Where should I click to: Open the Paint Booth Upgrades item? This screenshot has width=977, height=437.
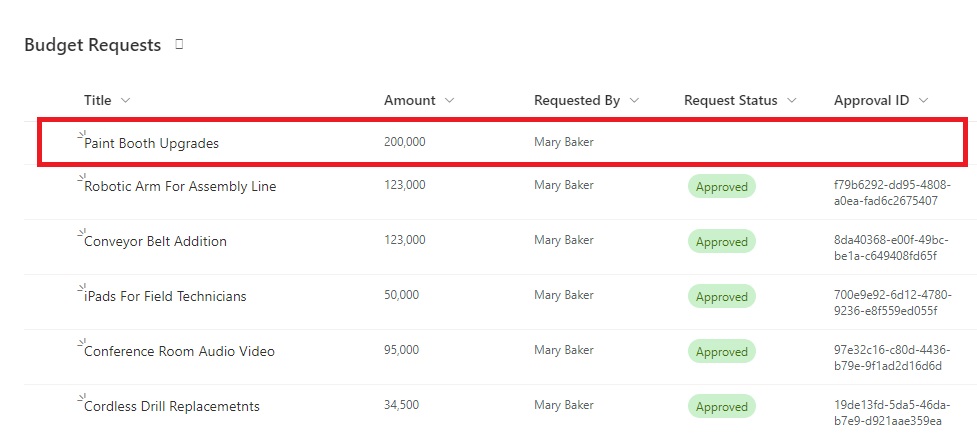click(151, 143)
